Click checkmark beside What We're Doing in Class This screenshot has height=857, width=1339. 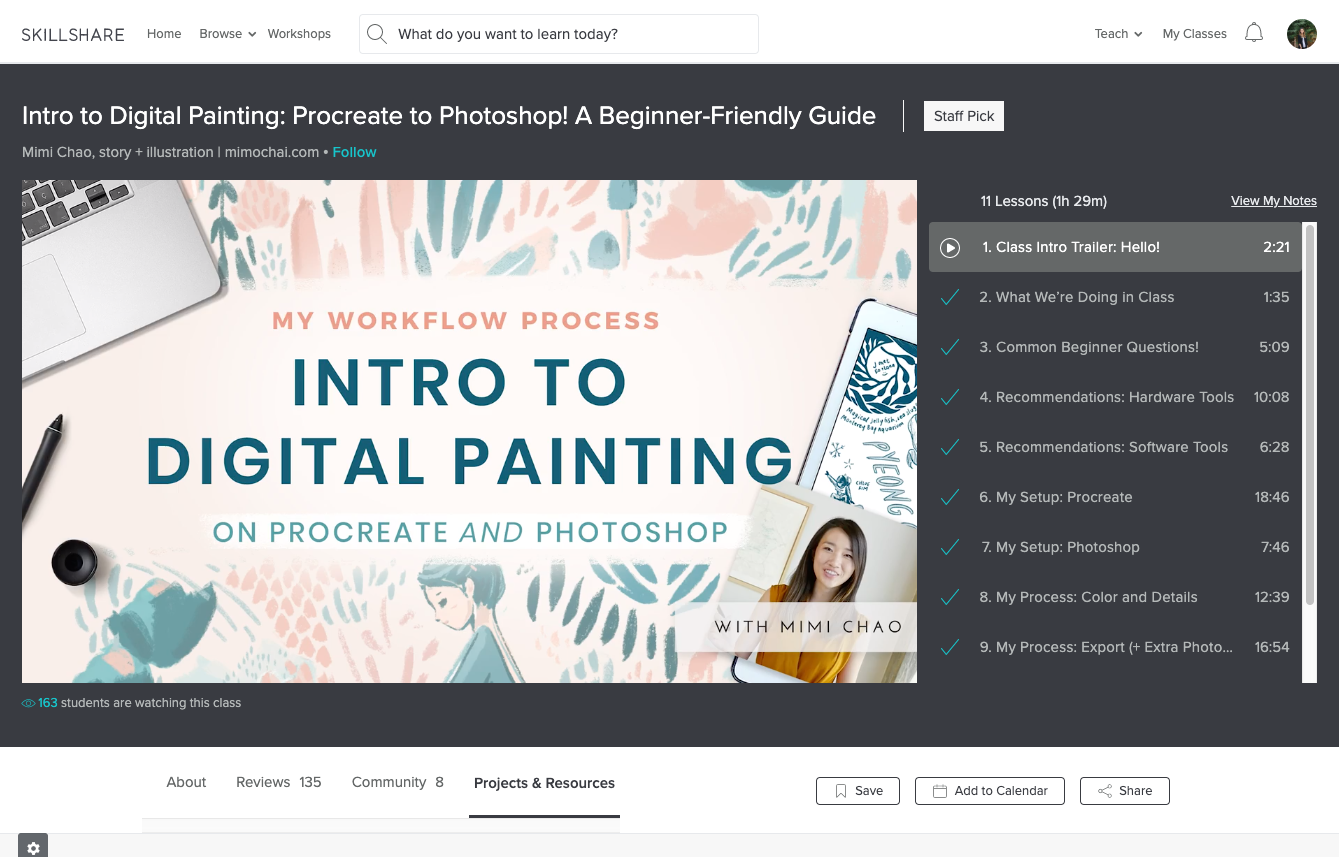pos(950,297)
